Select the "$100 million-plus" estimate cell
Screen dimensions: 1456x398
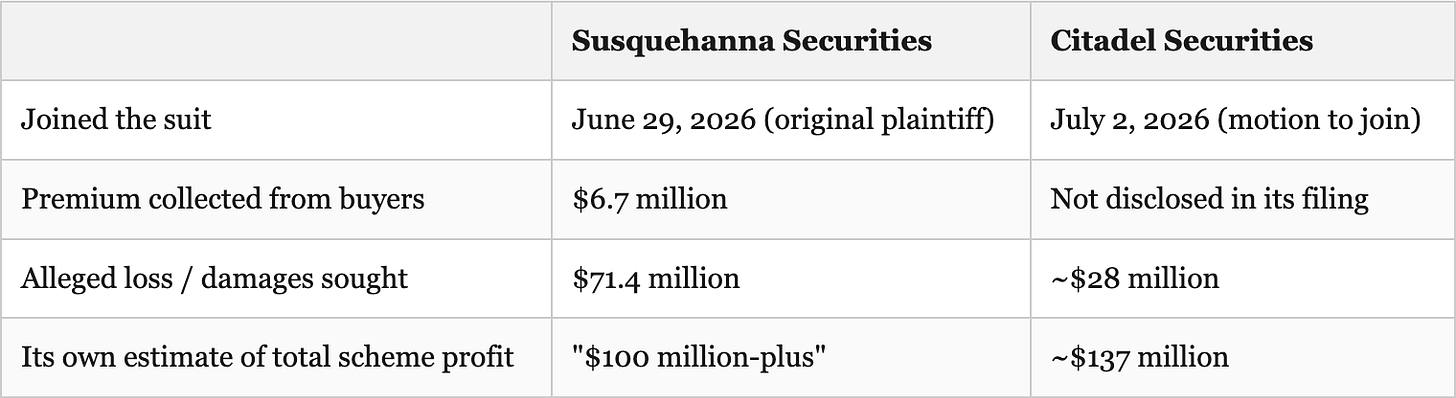click(790, 357)
